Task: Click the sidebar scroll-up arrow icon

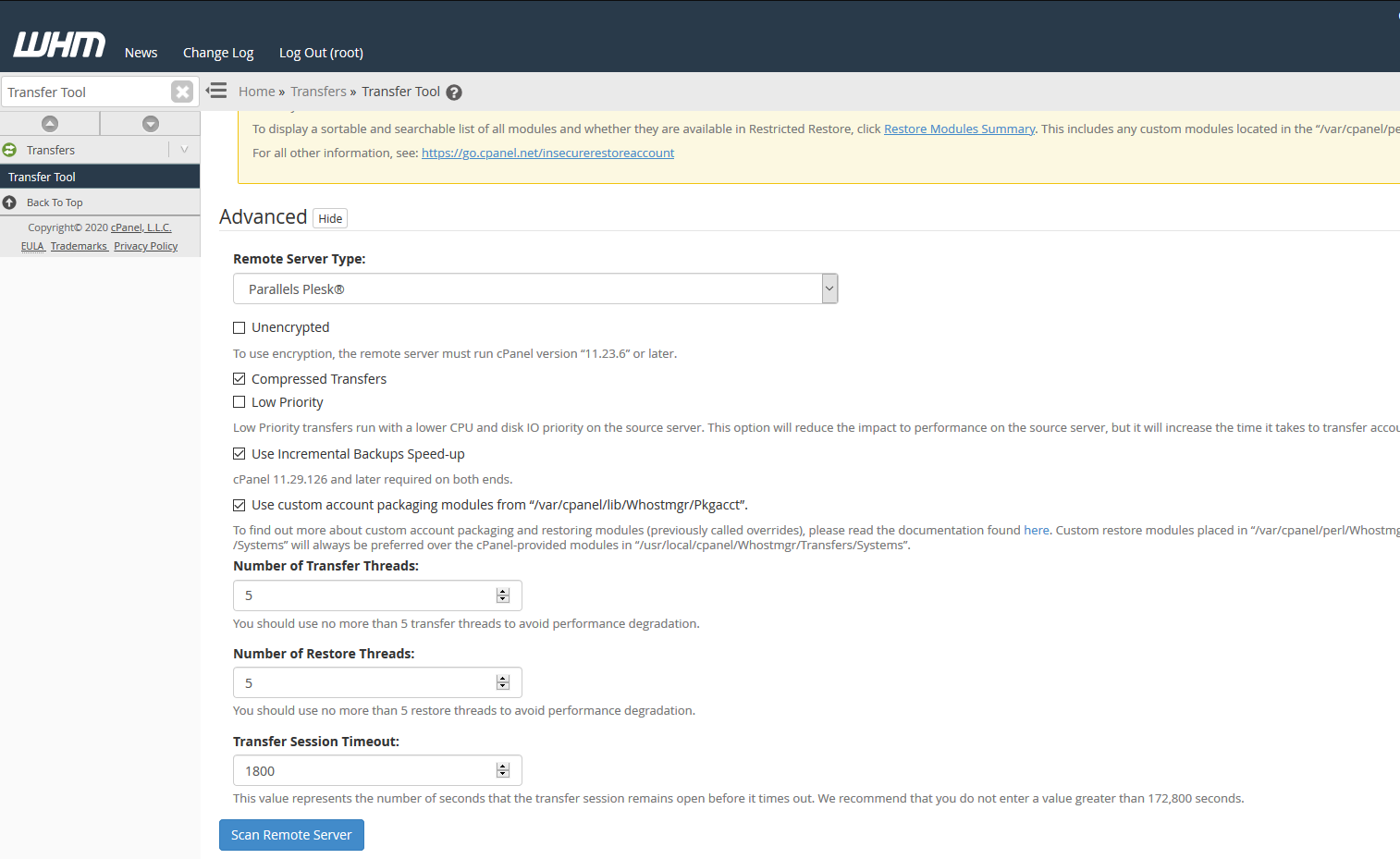Action: pyautogui.click(x=50, y=124)
